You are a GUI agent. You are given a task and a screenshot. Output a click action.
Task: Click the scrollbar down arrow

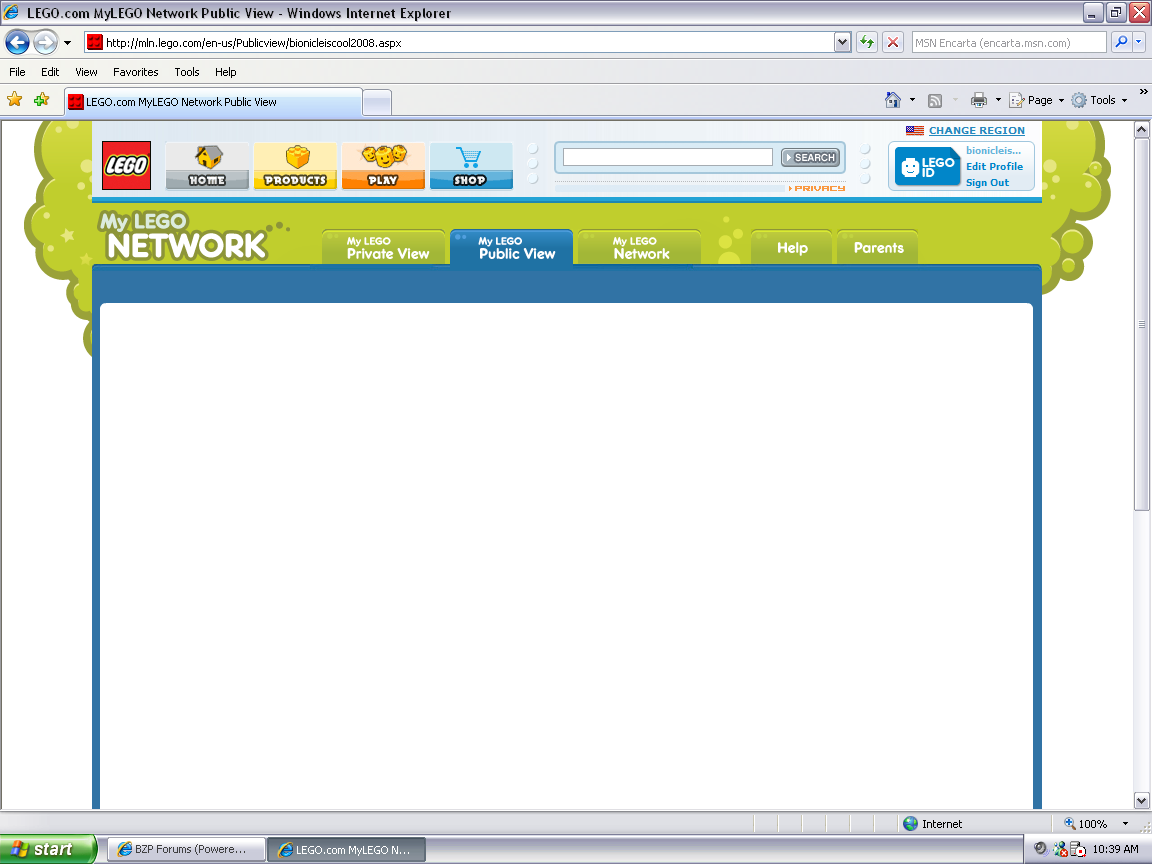tap(1141, 801)
